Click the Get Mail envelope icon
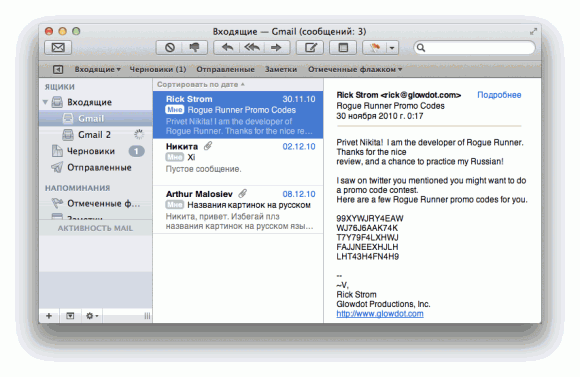 click(x=58, y=47)
